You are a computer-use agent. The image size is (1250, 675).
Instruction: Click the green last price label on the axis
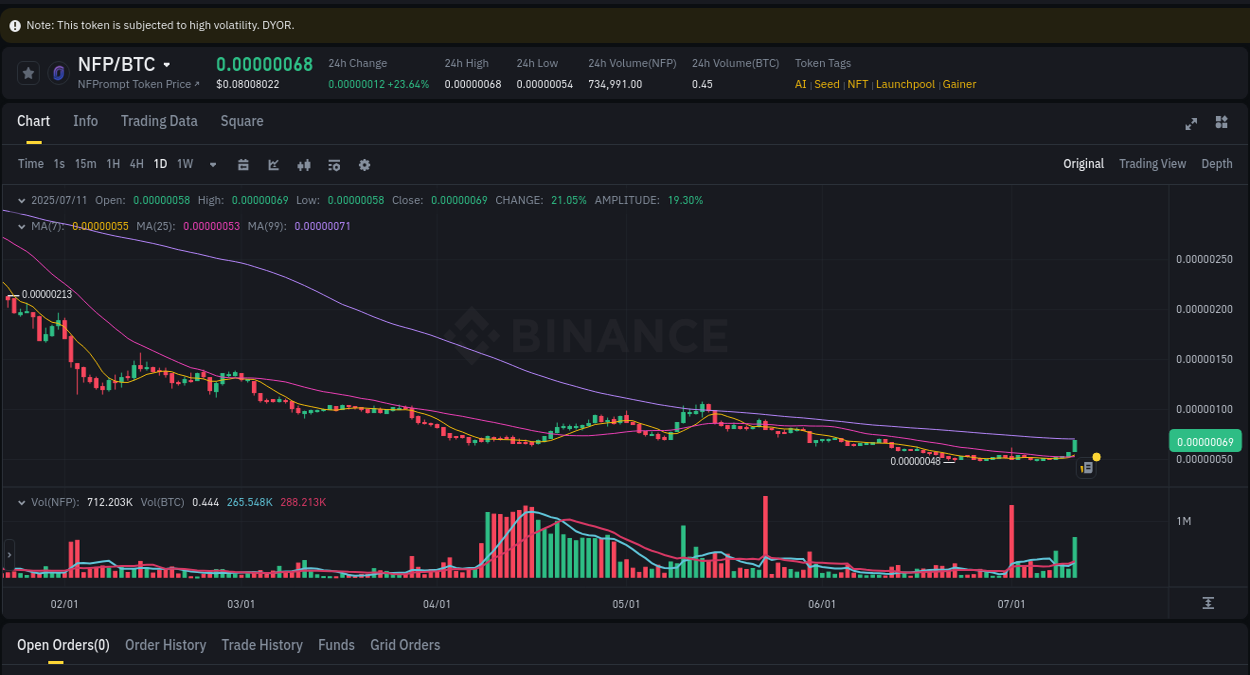tap(1205, 440)
